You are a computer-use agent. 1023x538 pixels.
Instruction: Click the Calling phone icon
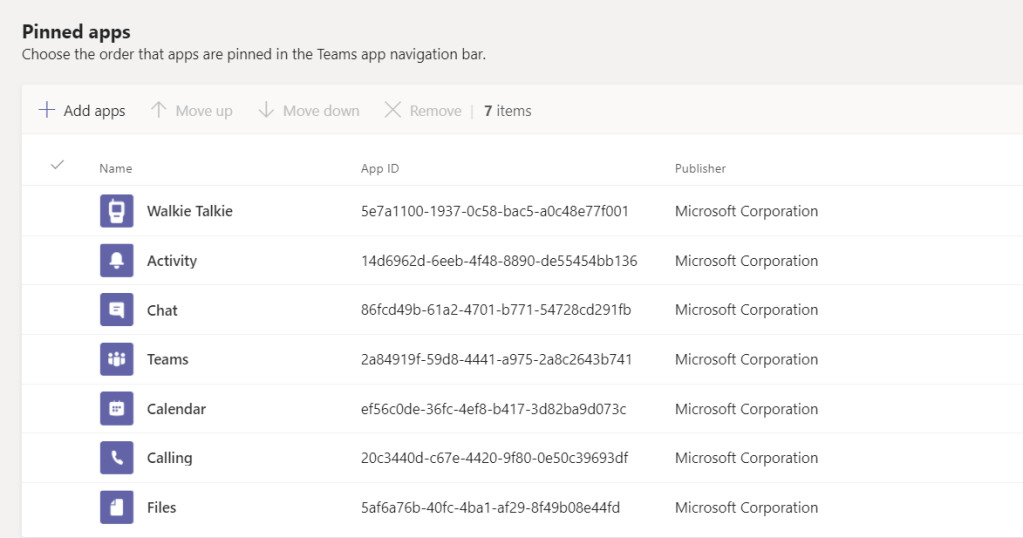click(116, 458)
